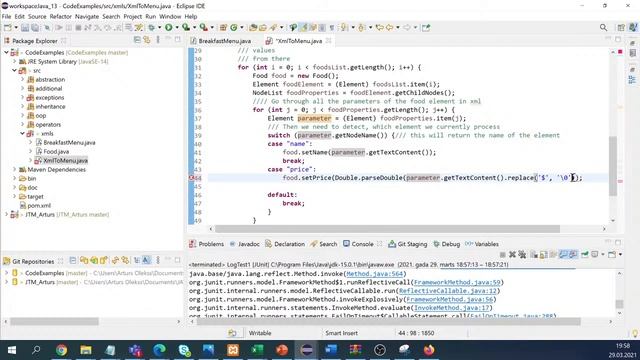Toggle Show Console on standard out
Screen dimensions: 640x360
click(564, 255)
